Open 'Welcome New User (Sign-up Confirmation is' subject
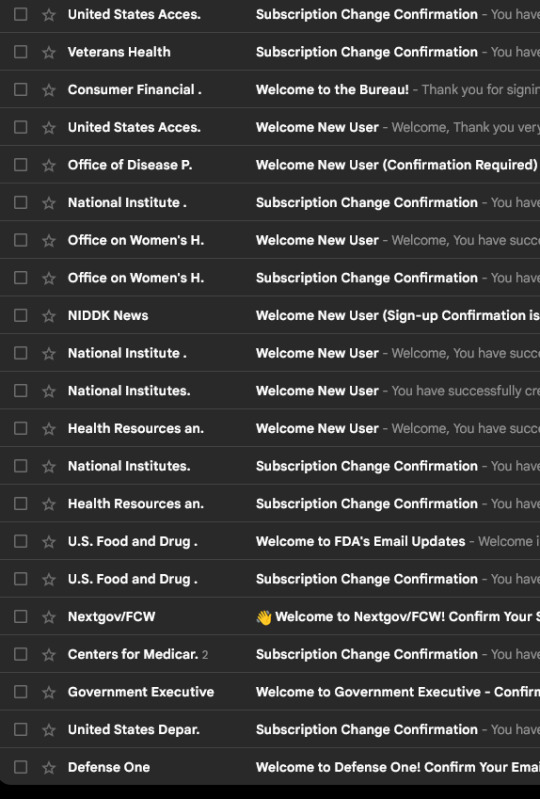Viewport: 540px width, 799px height. pos(397,316)
